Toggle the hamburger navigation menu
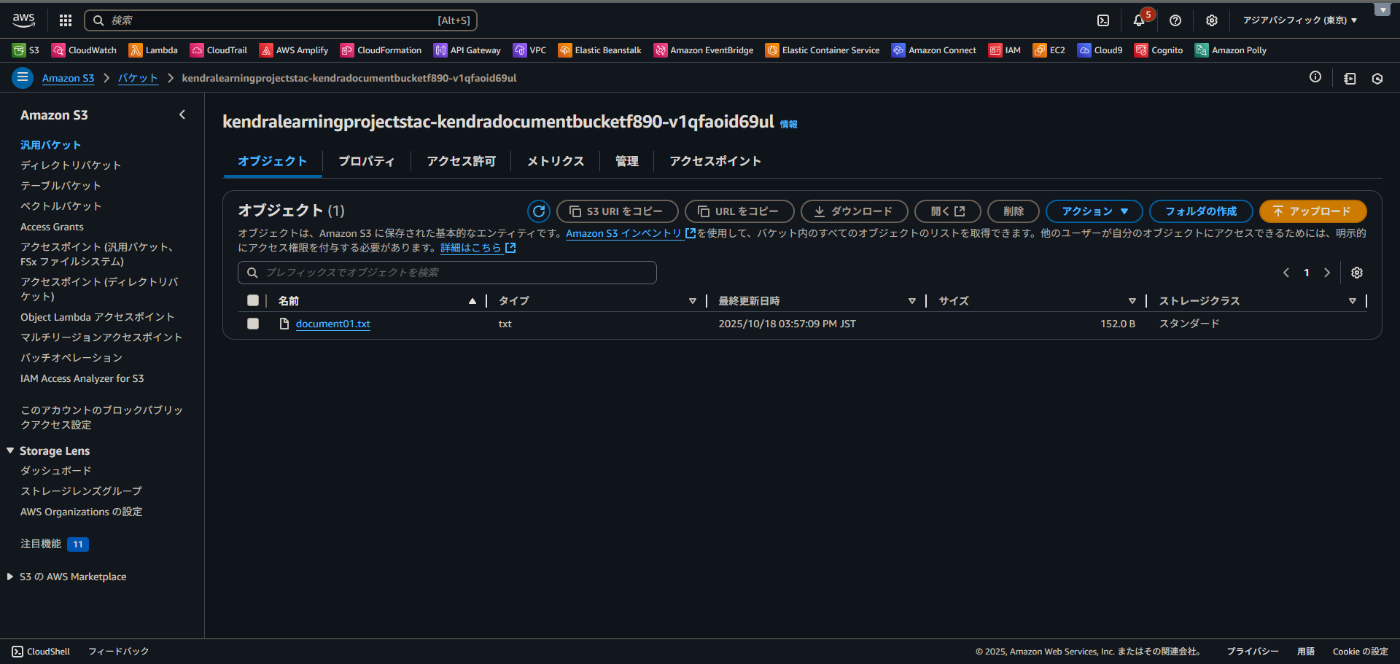Viewport: 1400px width, 664px height. pyautogui.click(x=22, y=78)
